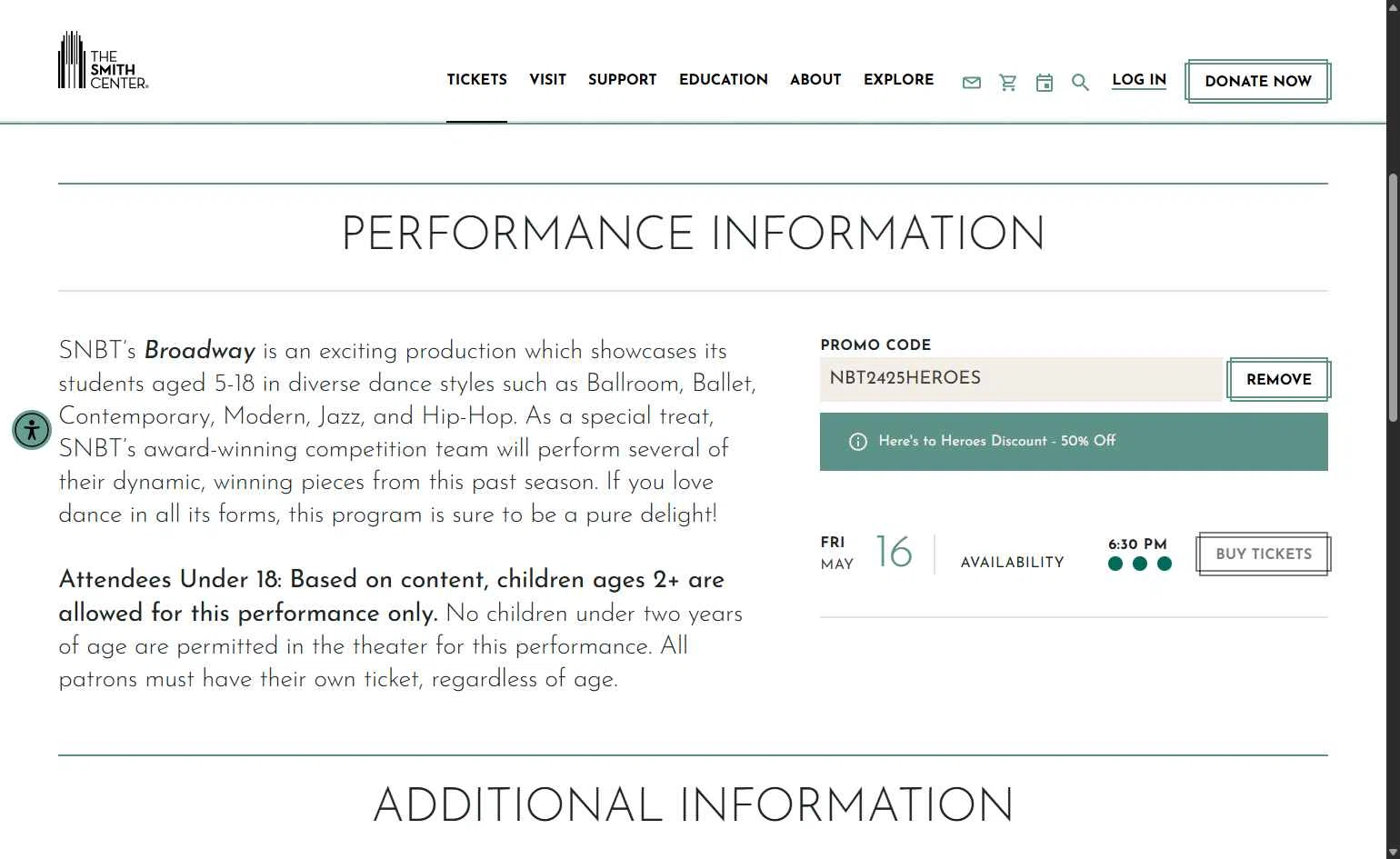Open the email signup envelope icon
Screen dimensions: 1400x859
971,83
